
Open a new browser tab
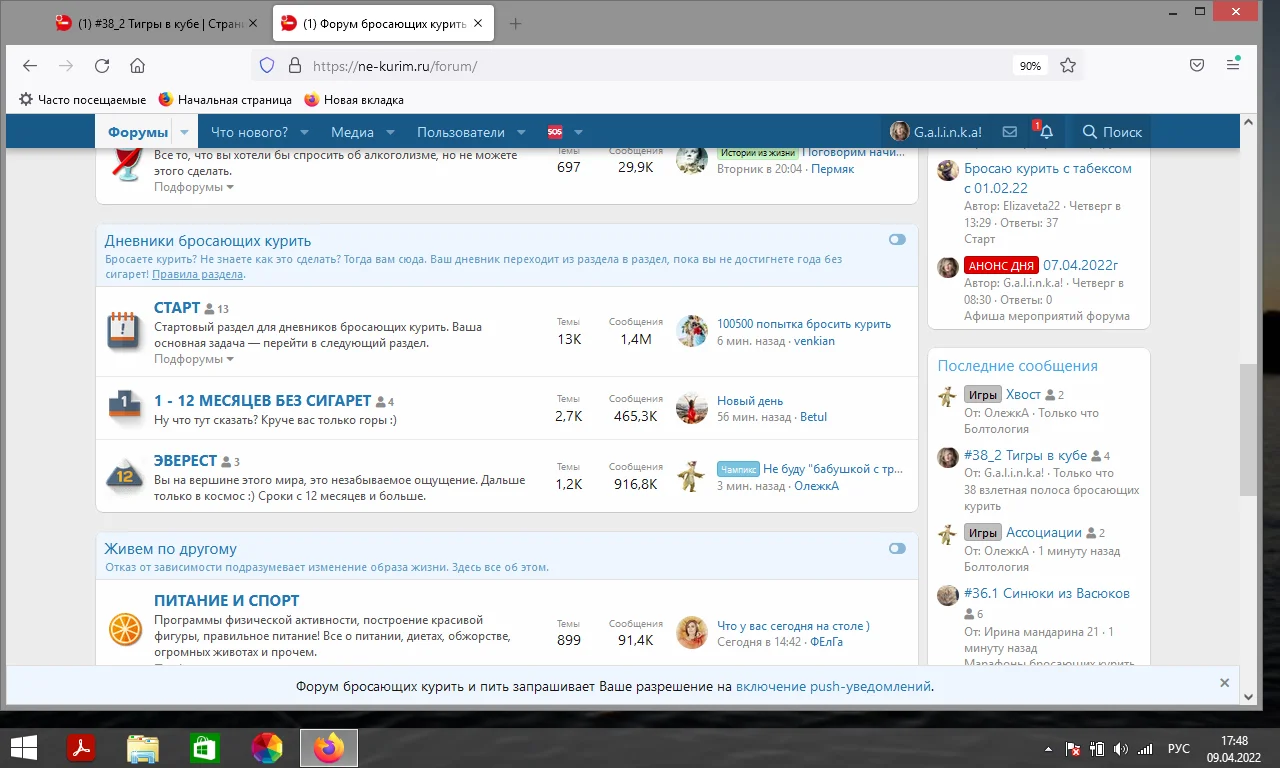515,24
